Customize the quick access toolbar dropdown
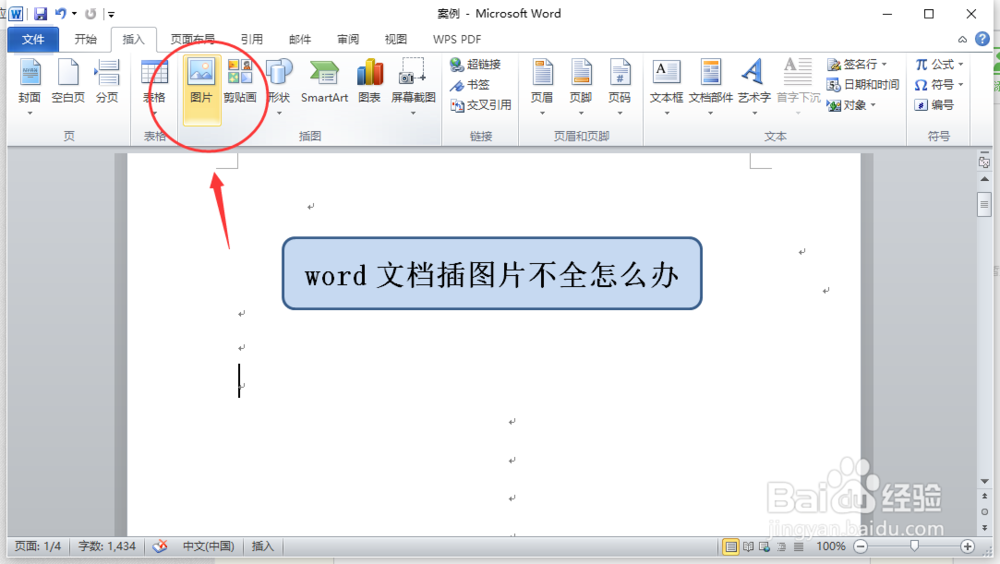 pyautogui.click(x=111, y=14)
